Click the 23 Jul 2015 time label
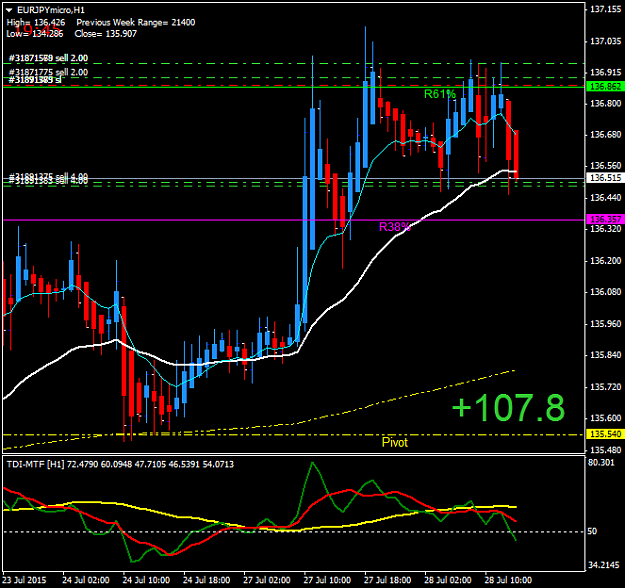 click(x=24, y=580)
